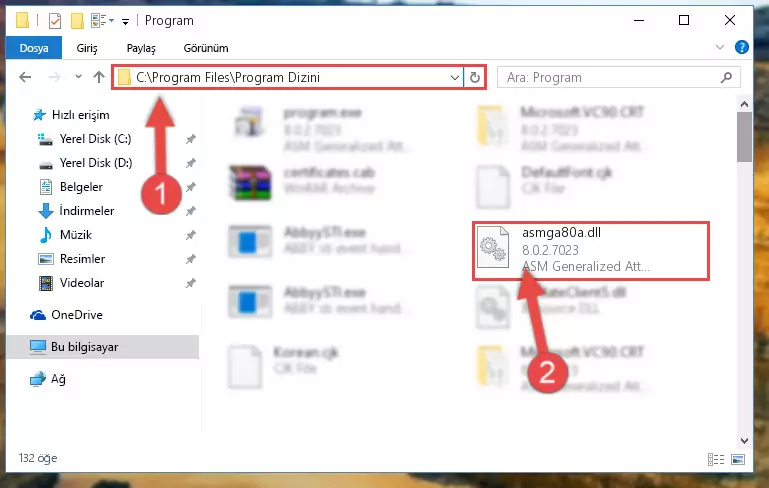Click the Ara: Program search box
Image resolution: width=769 pixels, height=488 pixels.
(x=619, y=77)
